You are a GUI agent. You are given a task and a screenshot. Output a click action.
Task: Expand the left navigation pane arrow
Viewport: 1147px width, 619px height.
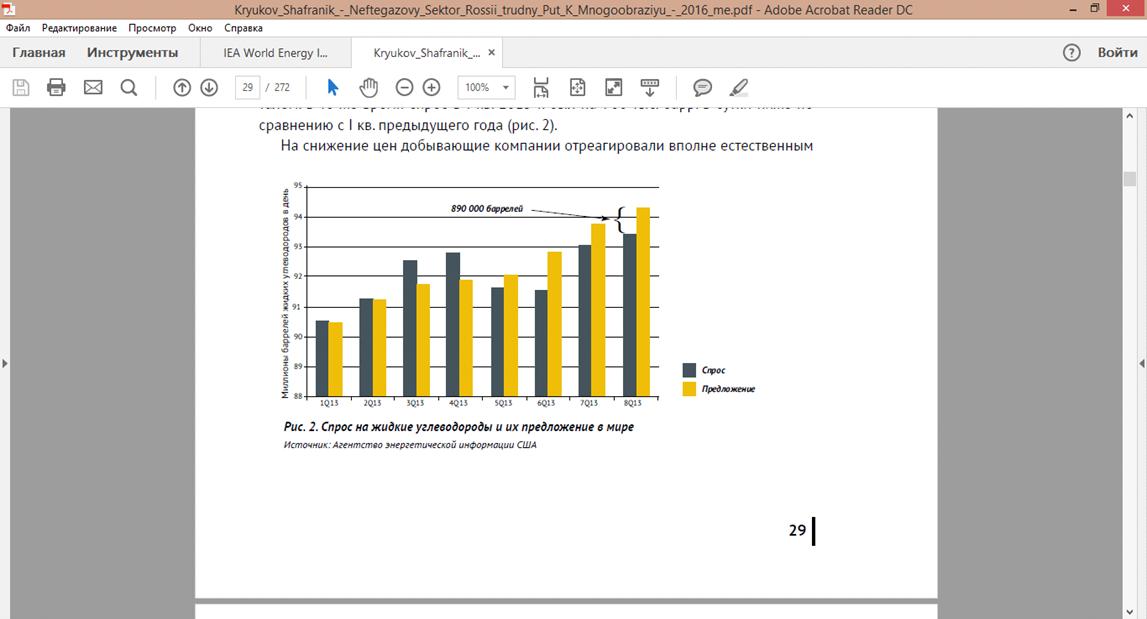(5, 363)
